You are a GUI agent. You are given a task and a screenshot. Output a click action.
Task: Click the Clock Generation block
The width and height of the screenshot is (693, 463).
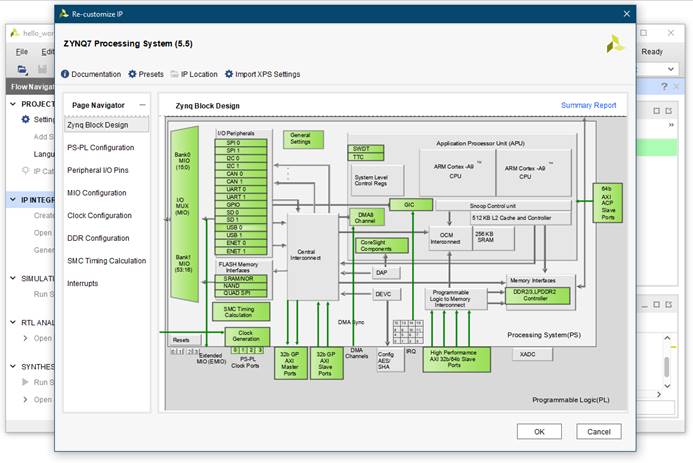point(246,337)
